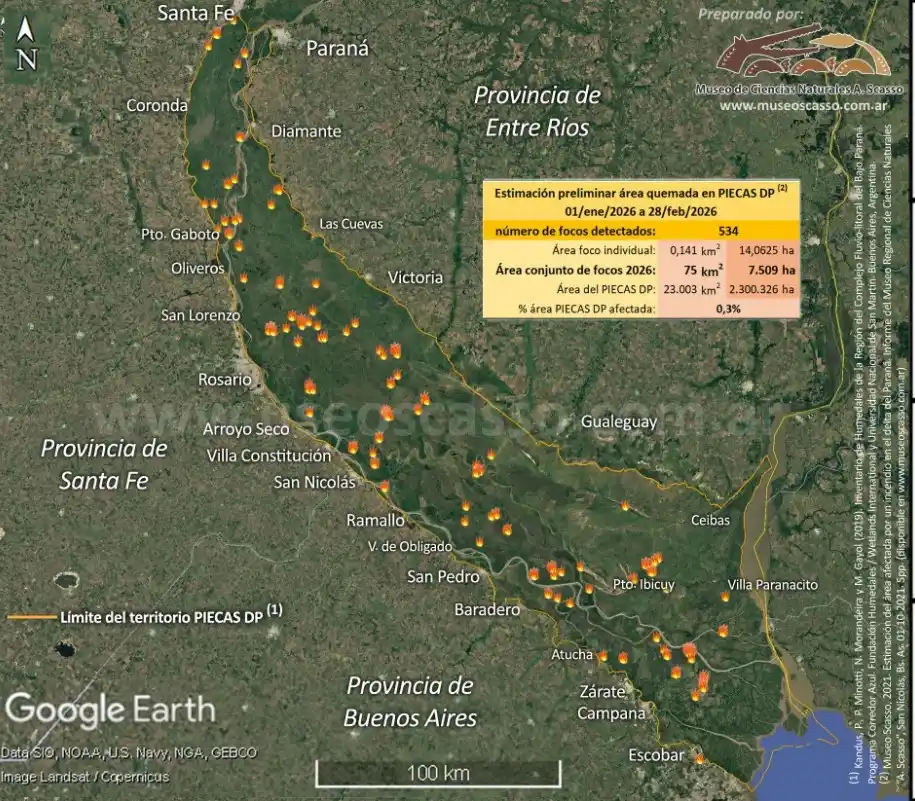Click the '23.003 km²' cell

(x=692, y=289)
